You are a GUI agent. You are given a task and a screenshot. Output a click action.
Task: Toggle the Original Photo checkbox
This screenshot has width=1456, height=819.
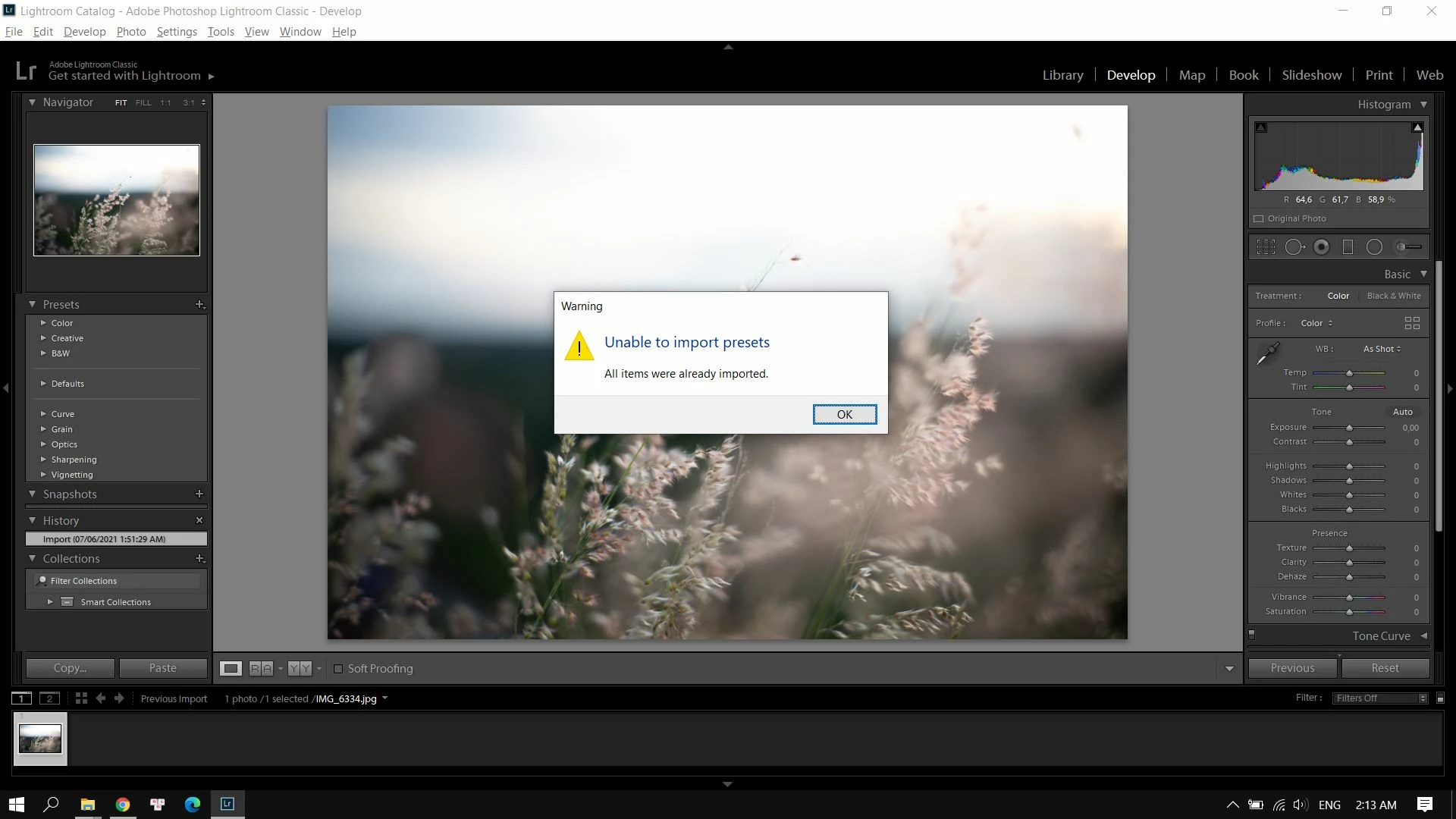coord(1259,218)
